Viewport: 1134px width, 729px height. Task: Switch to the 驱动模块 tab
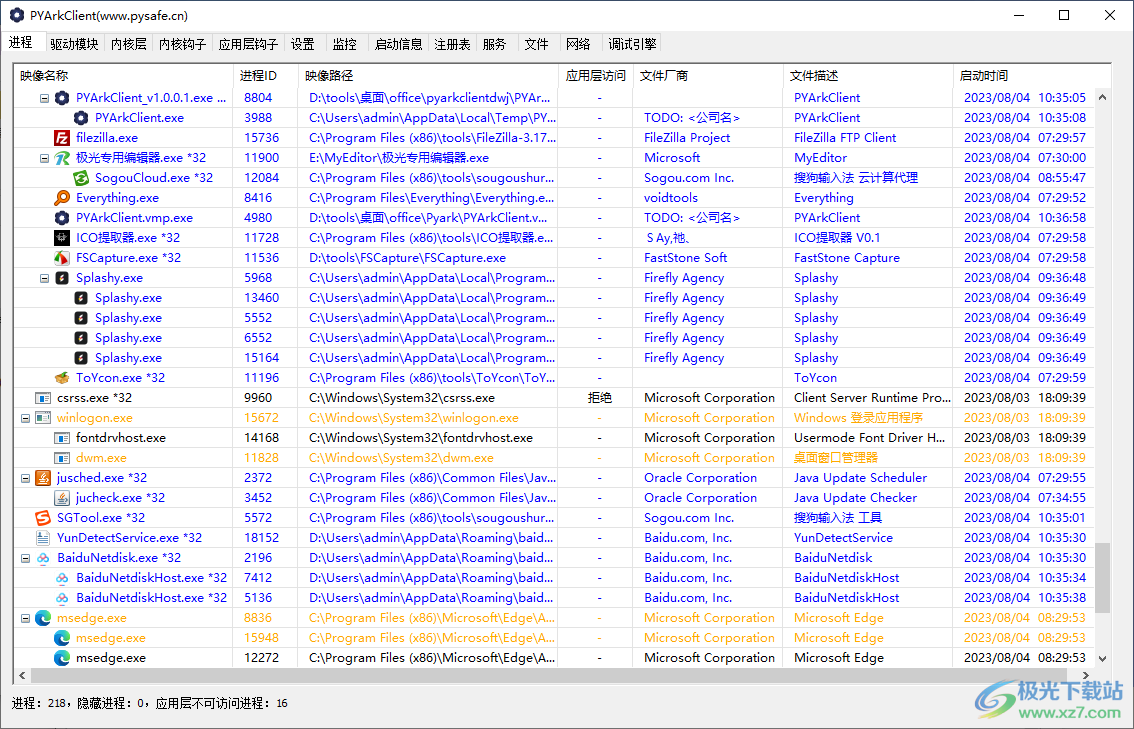coord(75,44)
